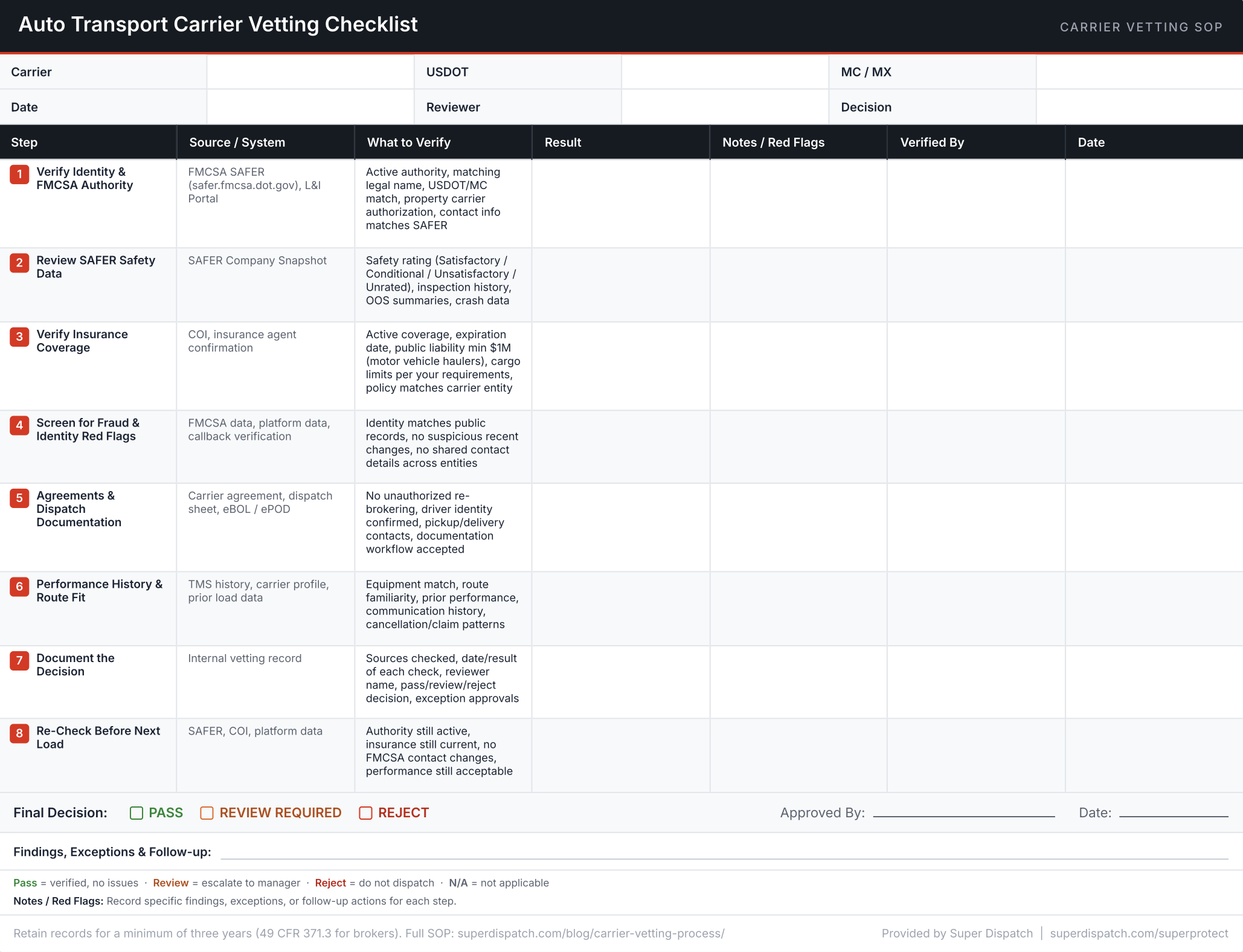Click the empty MC / MX field
The height and width of the screenshot is (952, 1243).
point(1140,72)
